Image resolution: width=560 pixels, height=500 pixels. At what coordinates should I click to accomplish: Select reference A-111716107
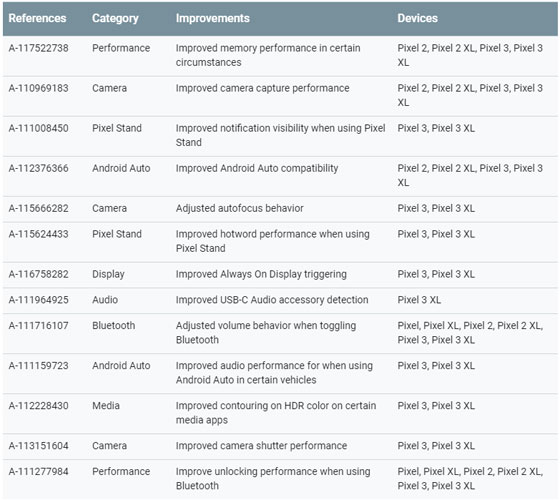(39, 325)
